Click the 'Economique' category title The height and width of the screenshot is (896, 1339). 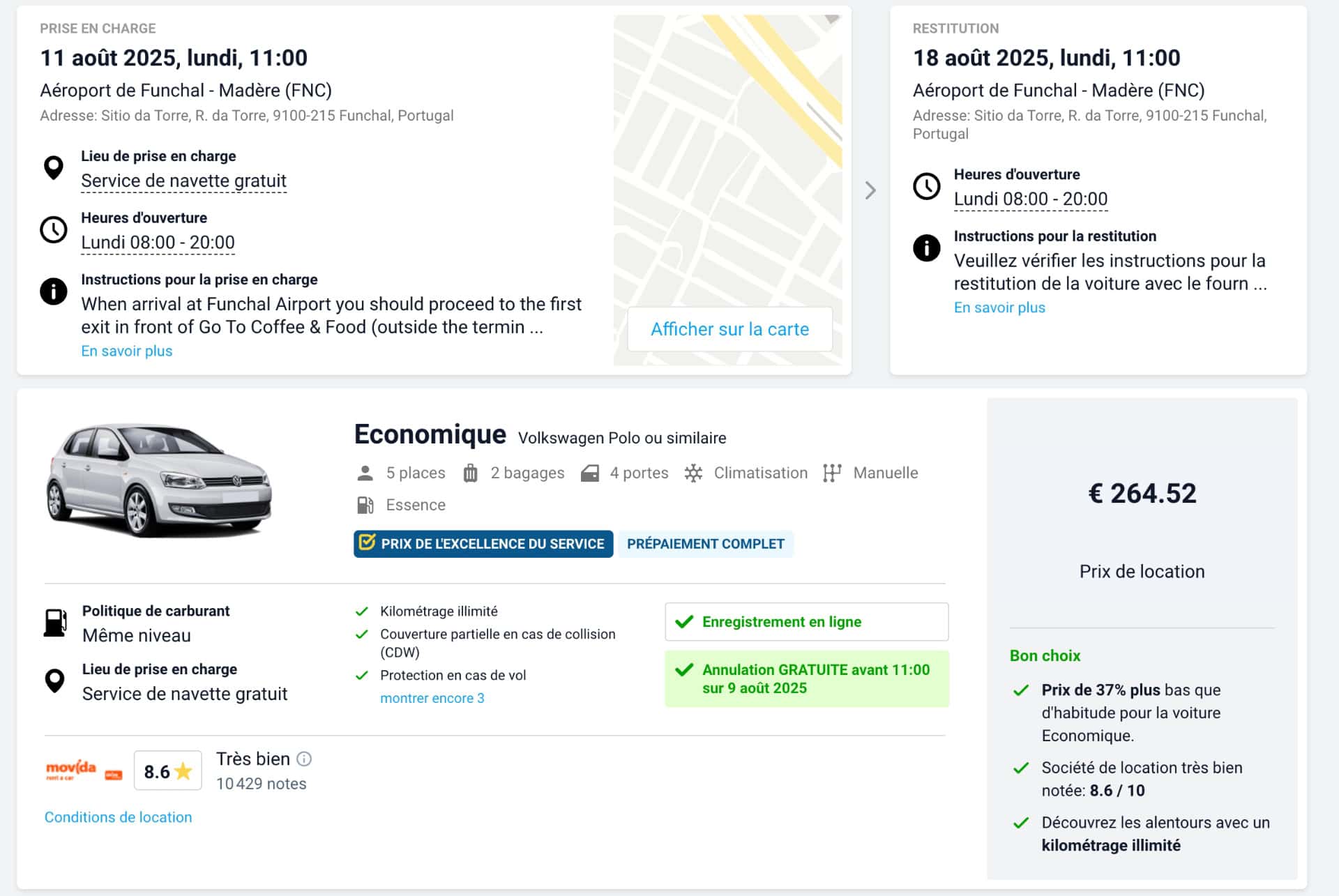(430, 434)
